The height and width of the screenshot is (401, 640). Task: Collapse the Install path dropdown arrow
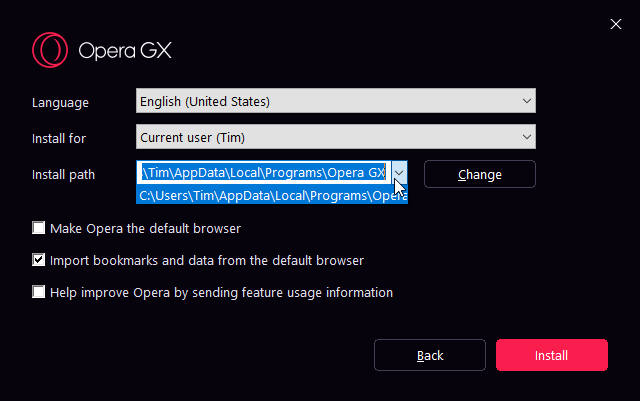[x=399, y=173]
